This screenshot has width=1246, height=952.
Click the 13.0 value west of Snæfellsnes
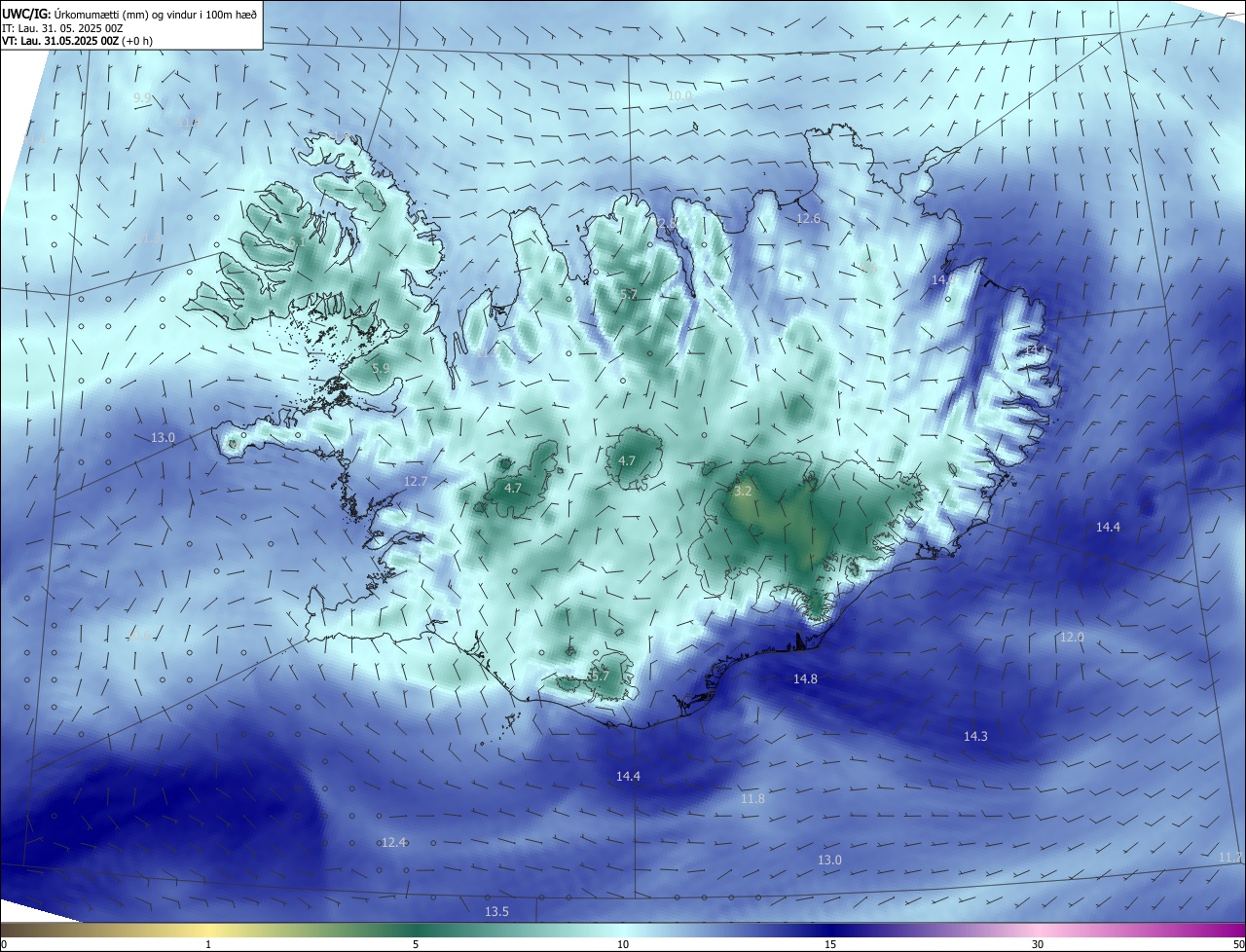pos(163,438)
